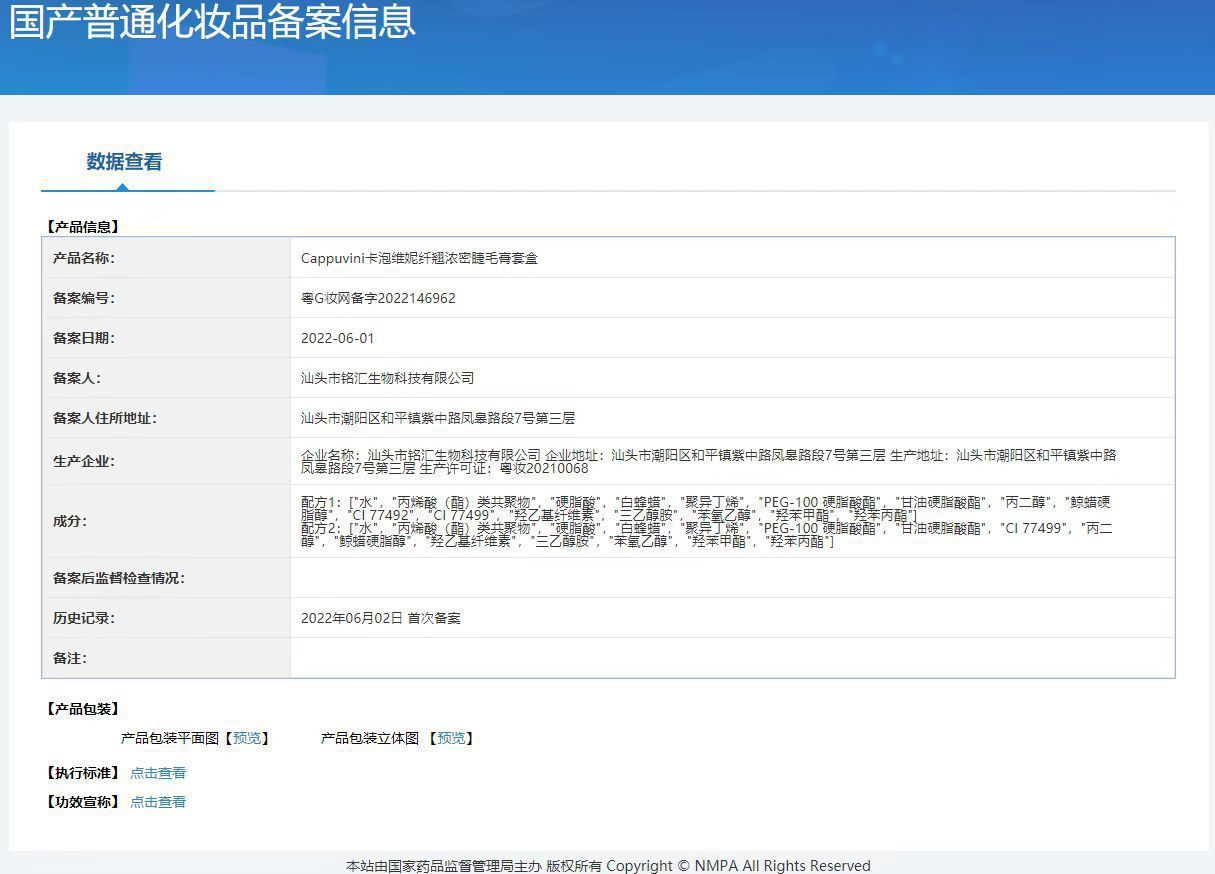Click the 备案人住所地址 address value
Screen dimensions: 1215x874
(438, 418)
